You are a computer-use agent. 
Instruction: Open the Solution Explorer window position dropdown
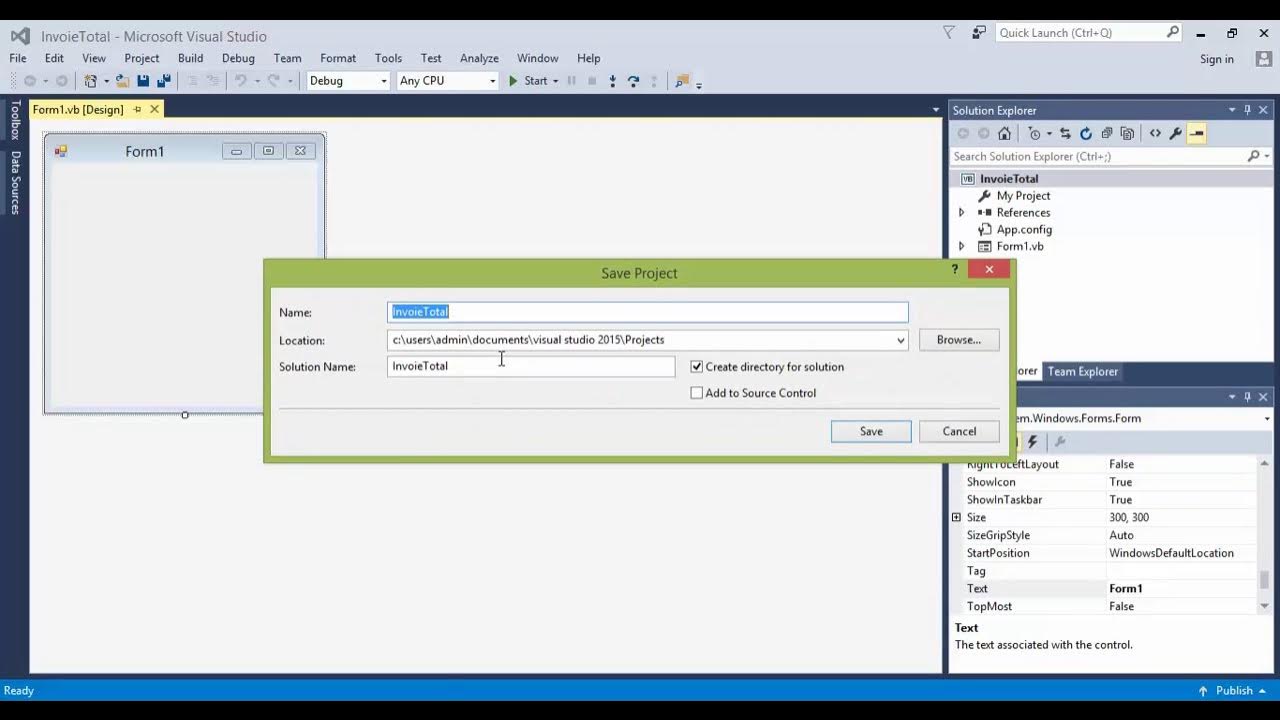pos(1232,110)
